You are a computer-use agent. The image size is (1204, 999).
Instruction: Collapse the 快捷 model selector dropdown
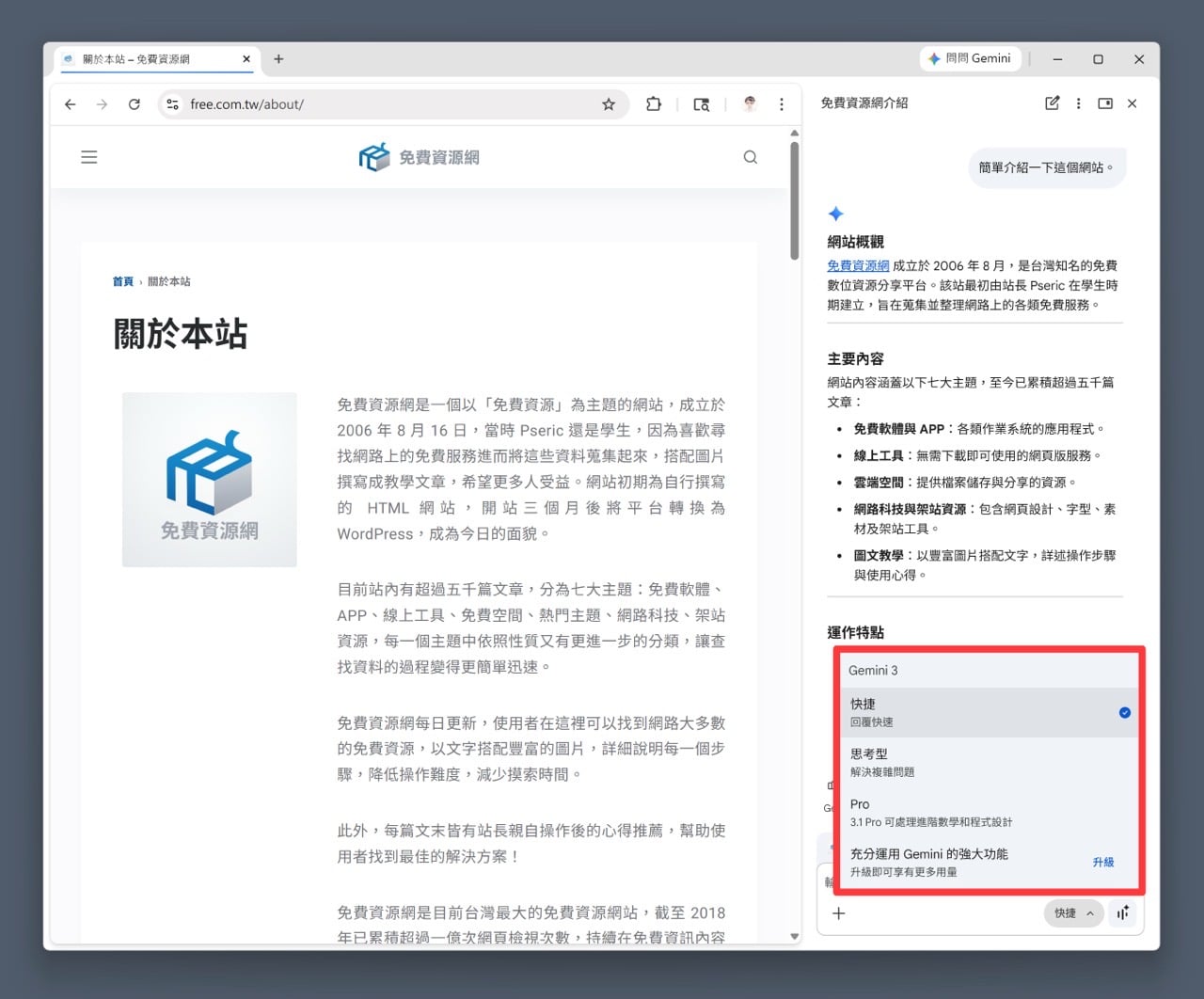pyautogui.click(x=1072, y=912)
